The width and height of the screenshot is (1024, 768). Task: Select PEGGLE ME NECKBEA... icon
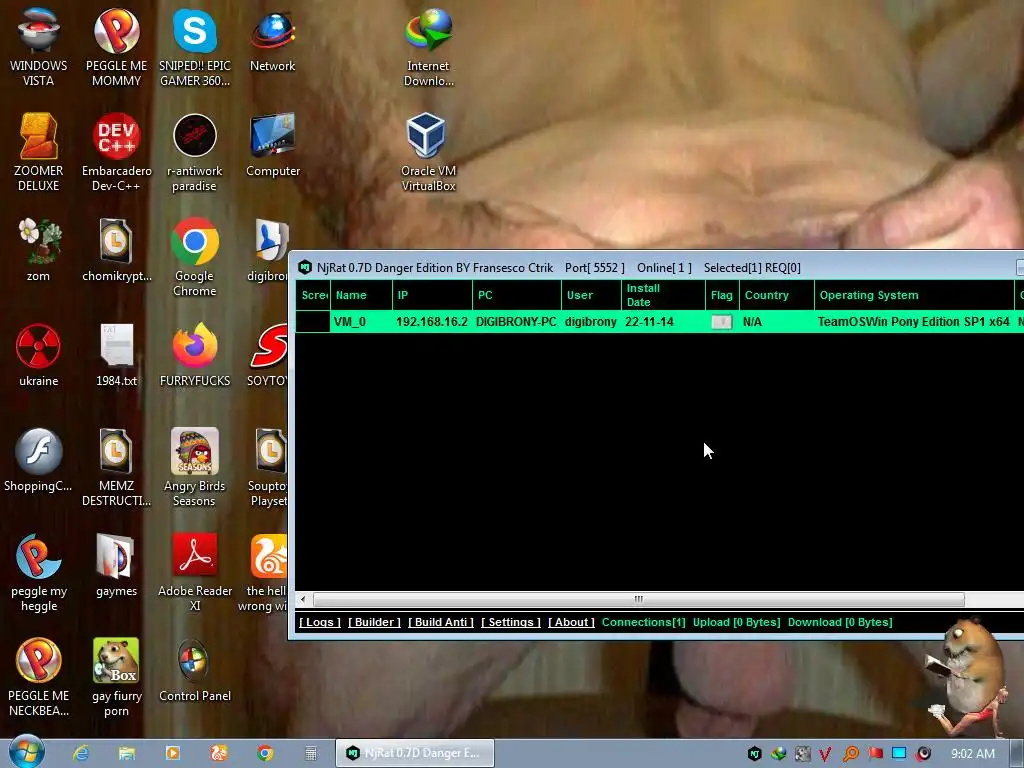pos(38,677)
